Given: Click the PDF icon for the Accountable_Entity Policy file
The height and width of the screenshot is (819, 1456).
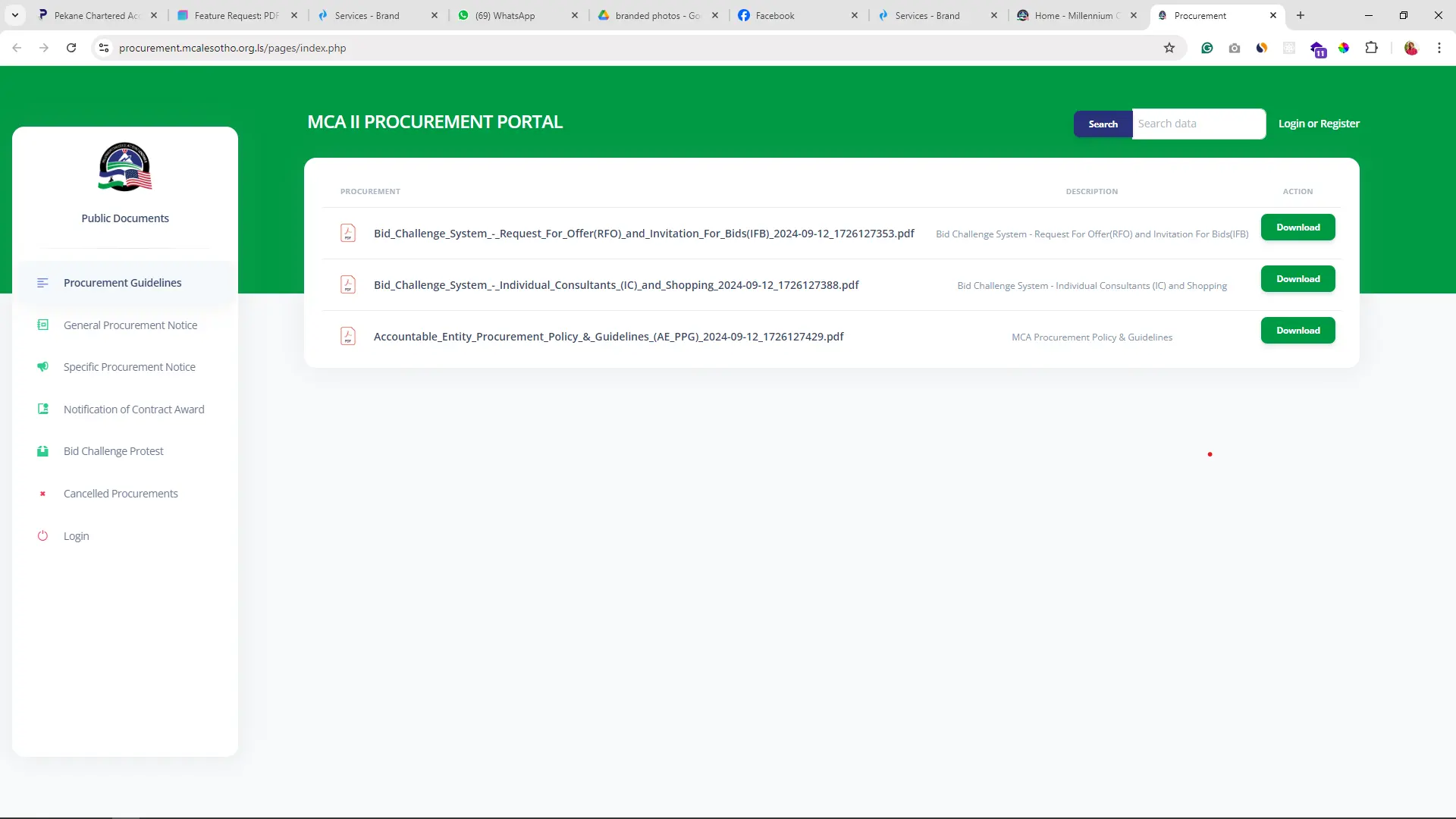Looking at the screenshot, I should [x=348, y=336].
